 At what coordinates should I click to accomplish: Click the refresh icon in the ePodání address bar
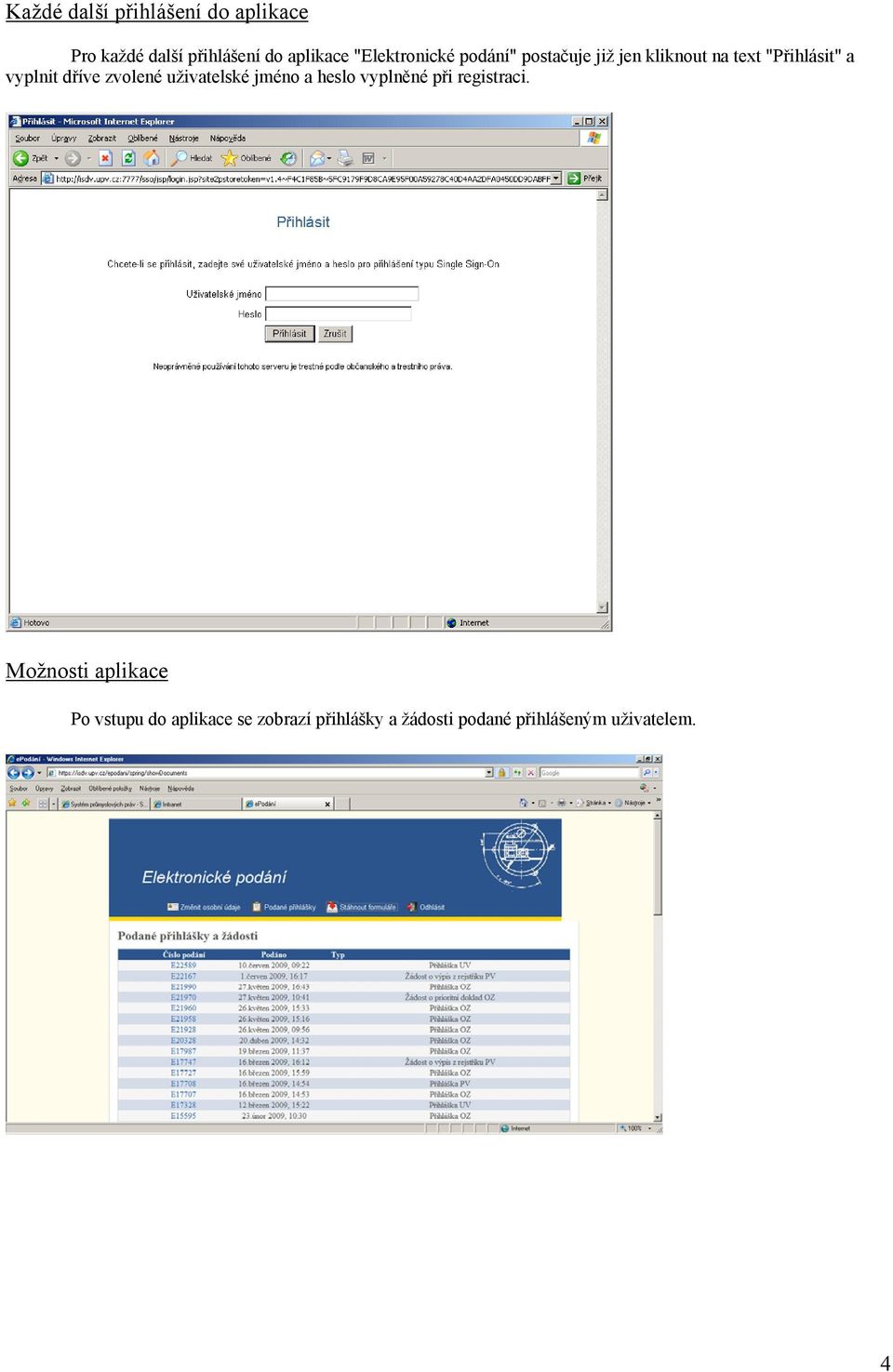click(x=517, y=773)
